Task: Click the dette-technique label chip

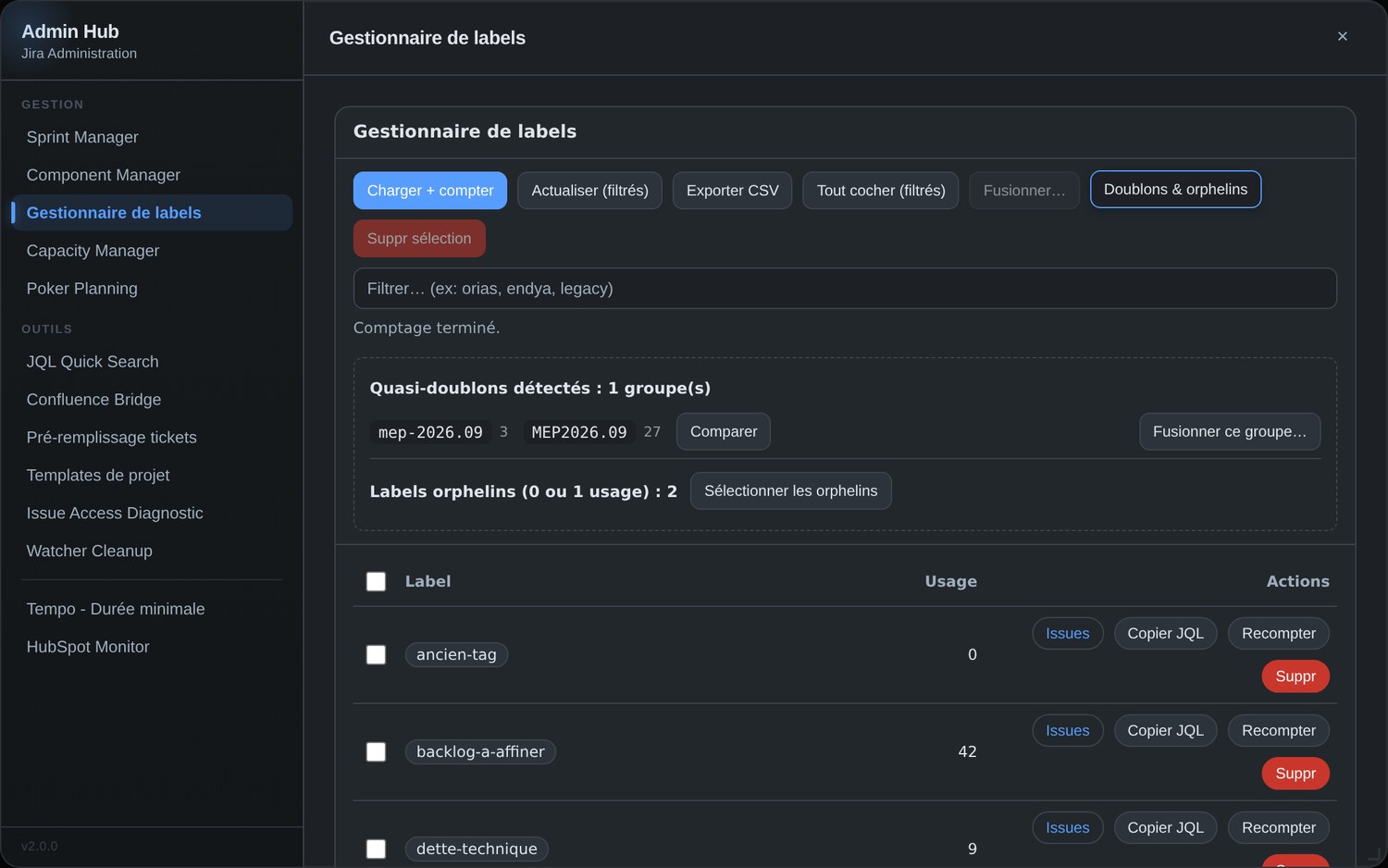Action: [477, 849]
